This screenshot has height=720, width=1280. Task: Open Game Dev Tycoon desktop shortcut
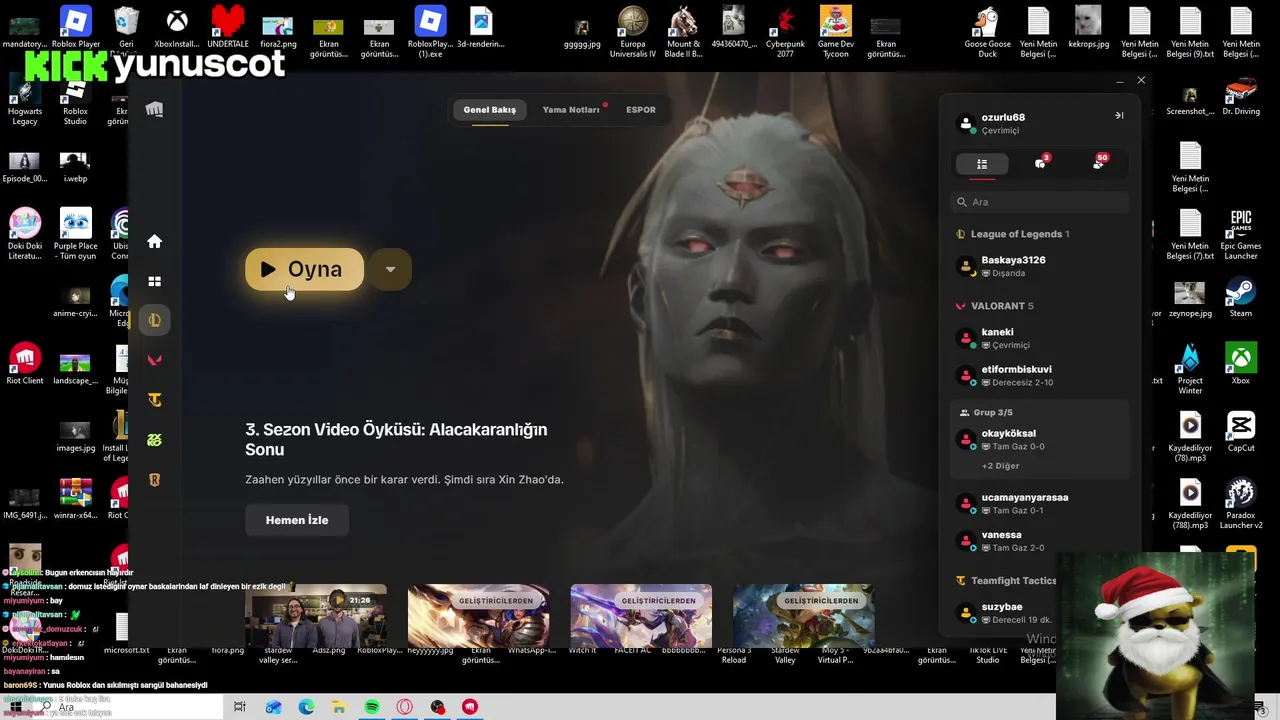pyautogui.click(x=836, y=31)
